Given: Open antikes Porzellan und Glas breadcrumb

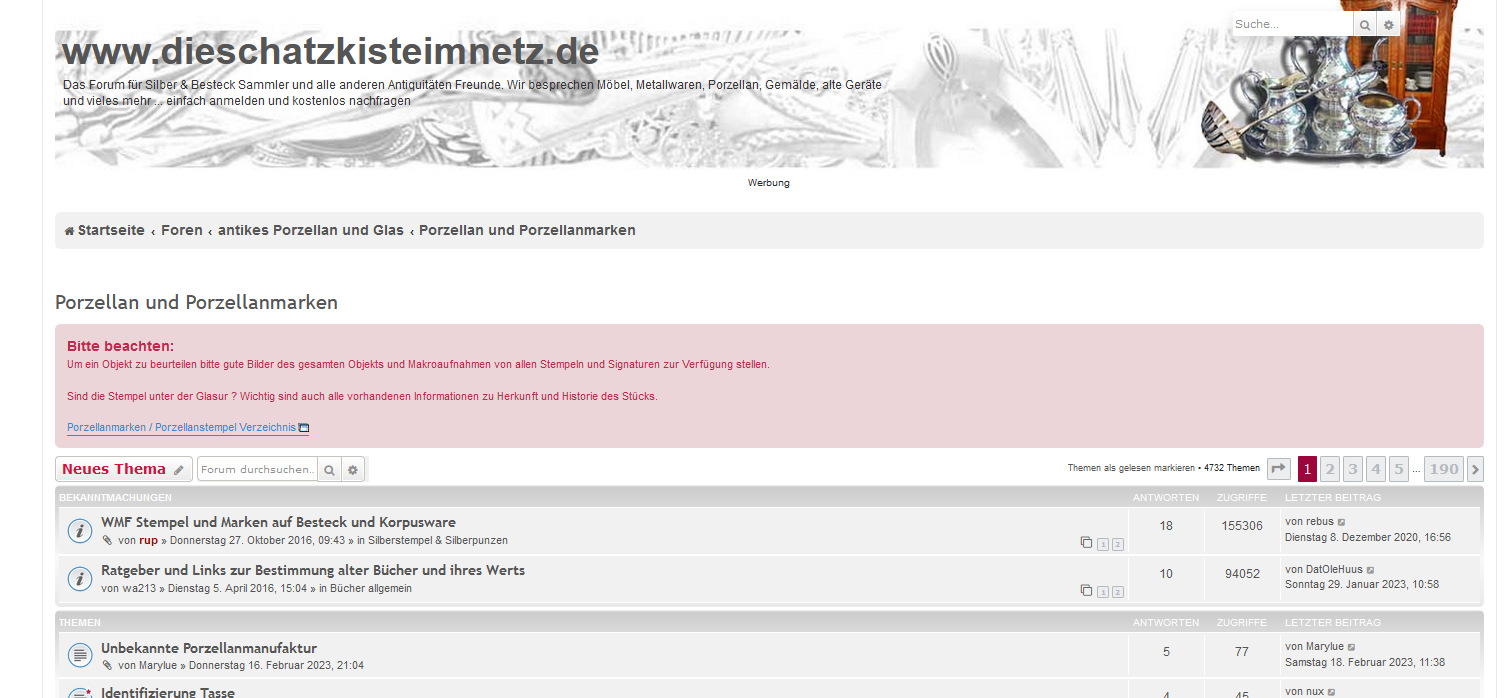Looking at the screenshot, I should pos(311,229).
